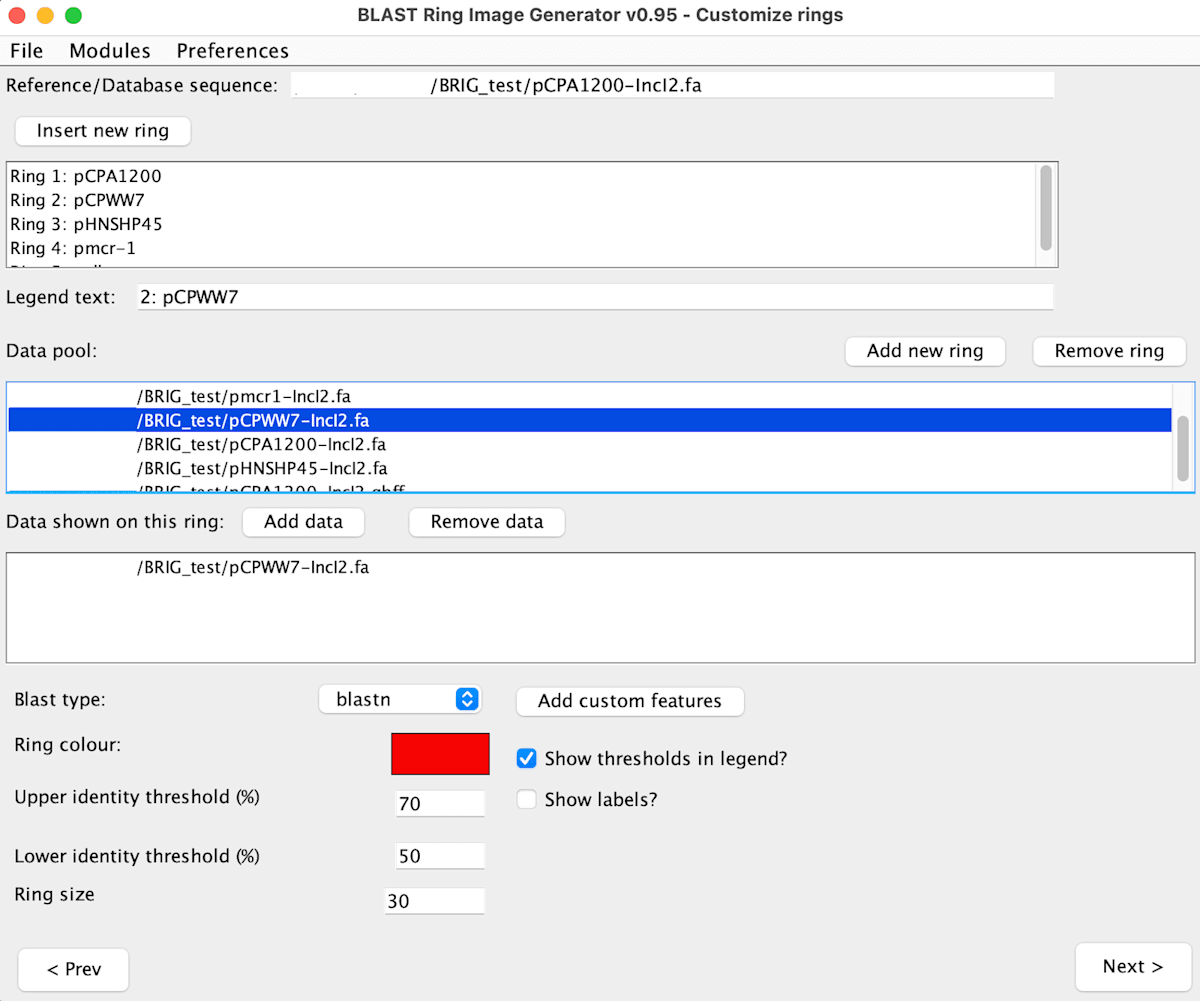Open the Preferences menu
1200x1001 pixels.
[x=233, y=50]
